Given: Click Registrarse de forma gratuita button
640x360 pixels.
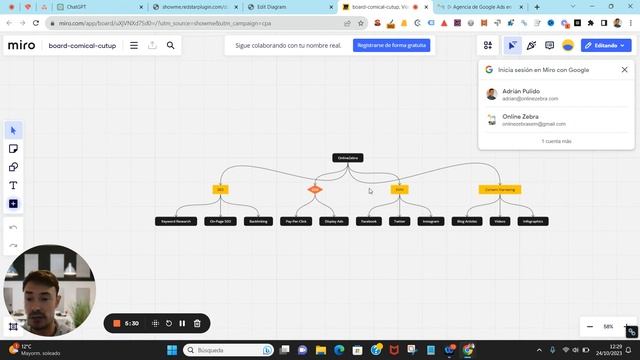Looking at the screenshot, I should pyautogui.click(x=391, y=45).
